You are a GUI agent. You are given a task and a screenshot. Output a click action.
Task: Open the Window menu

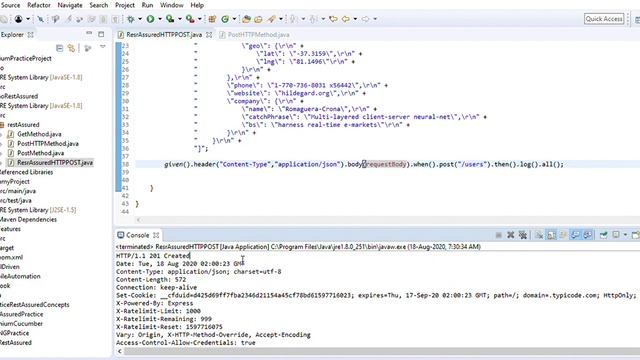171,5
